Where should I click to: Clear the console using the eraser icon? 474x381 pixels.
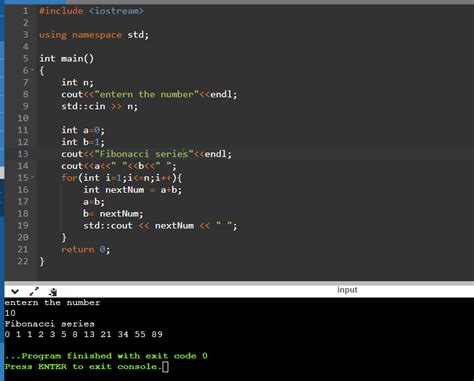point(53,292)
